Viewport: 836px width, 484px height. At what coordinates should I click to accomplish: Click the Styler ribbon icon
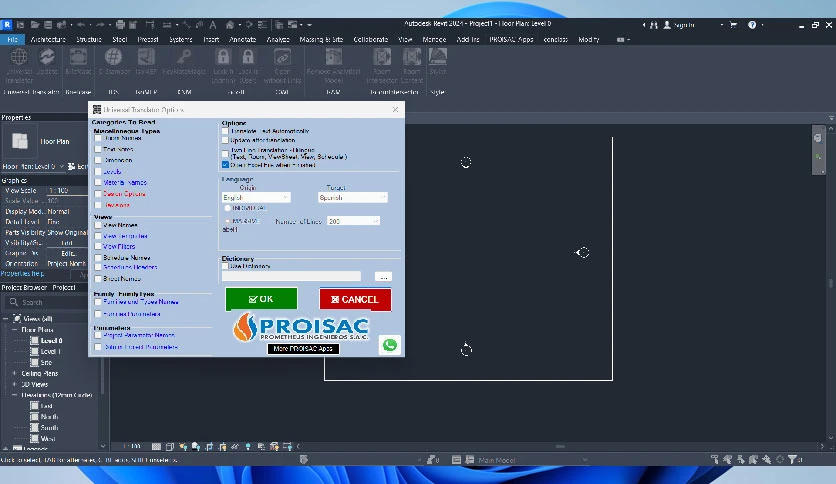(438, 57)
